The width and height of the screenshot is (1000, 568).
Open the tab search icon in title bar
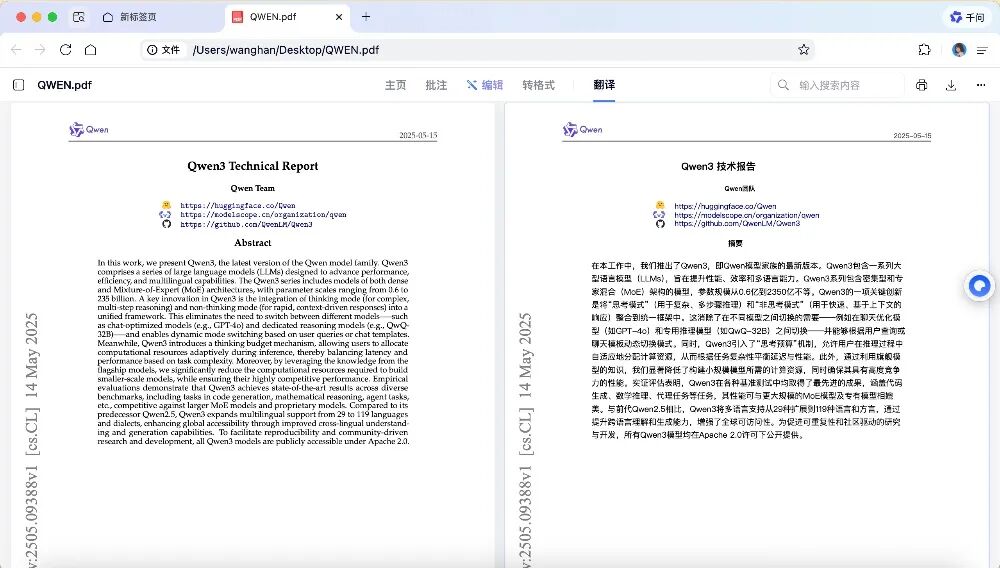coord(78,17)
